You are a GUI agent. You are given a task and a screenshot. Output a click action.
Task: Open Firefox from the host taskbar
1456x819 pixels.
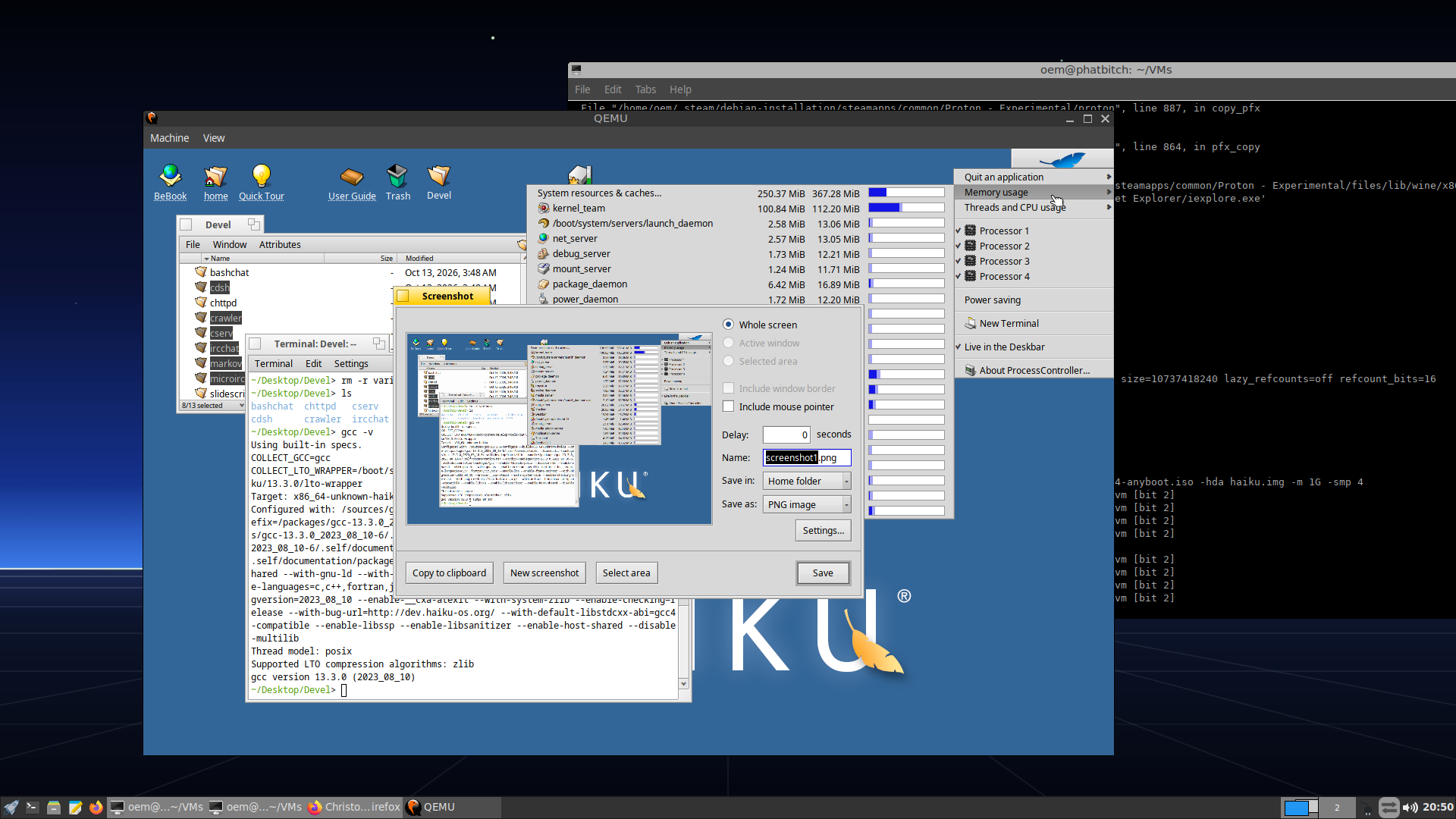pos(96,807)
